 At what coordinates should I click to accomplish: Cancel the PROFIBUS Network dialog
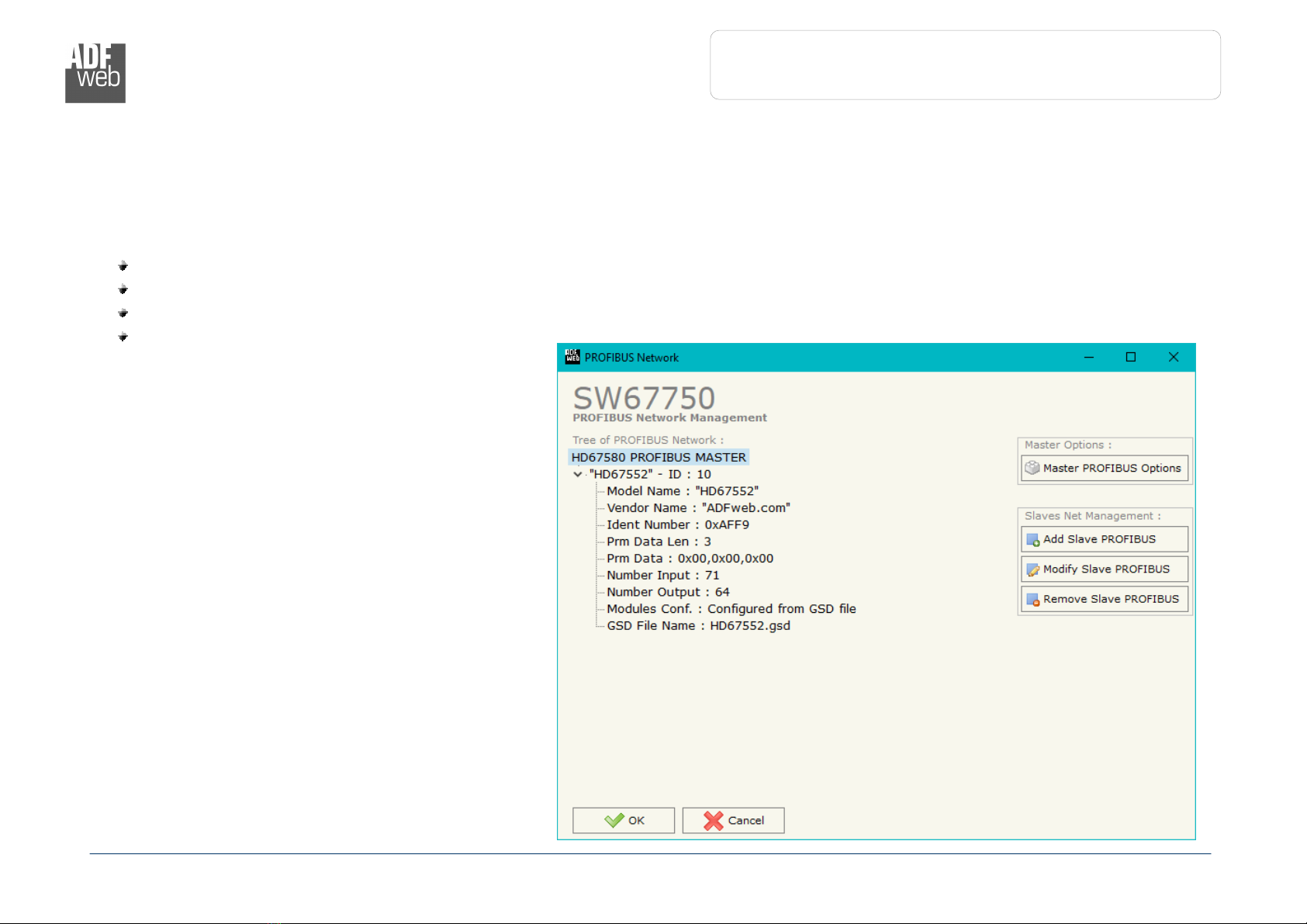click(733, 820)
